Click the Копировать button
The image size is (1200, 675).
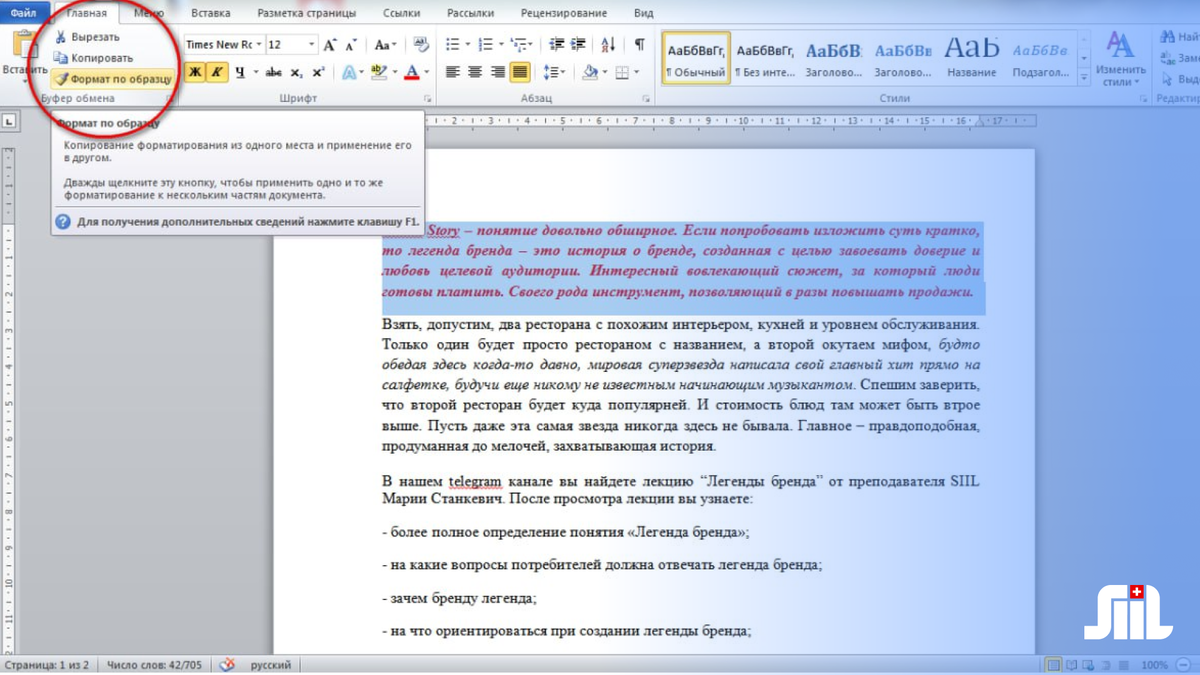94,58
